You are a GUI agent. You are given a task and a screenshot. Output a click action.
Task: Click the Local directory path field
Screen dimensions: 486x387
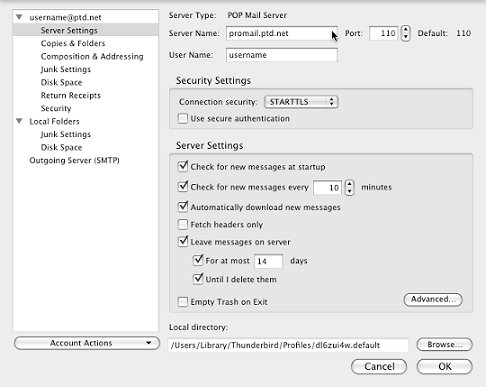(x=288, y=345)
